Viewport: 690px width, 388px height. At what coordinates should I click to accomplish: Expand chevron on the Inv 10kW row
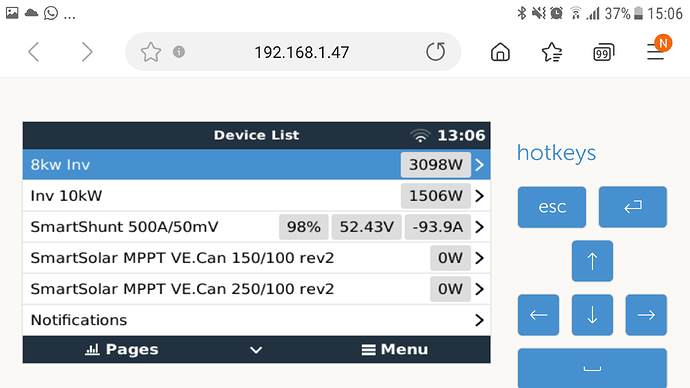(x=480, y=196)
